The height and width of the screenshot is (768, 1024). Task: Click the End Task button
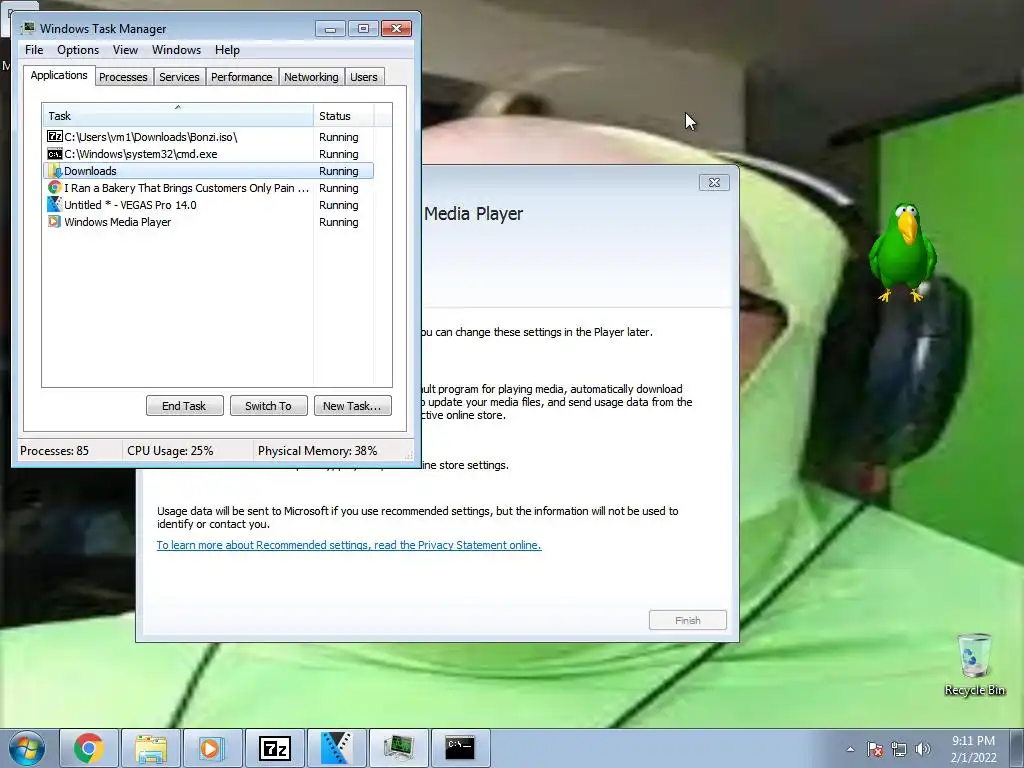pos(184,406)
